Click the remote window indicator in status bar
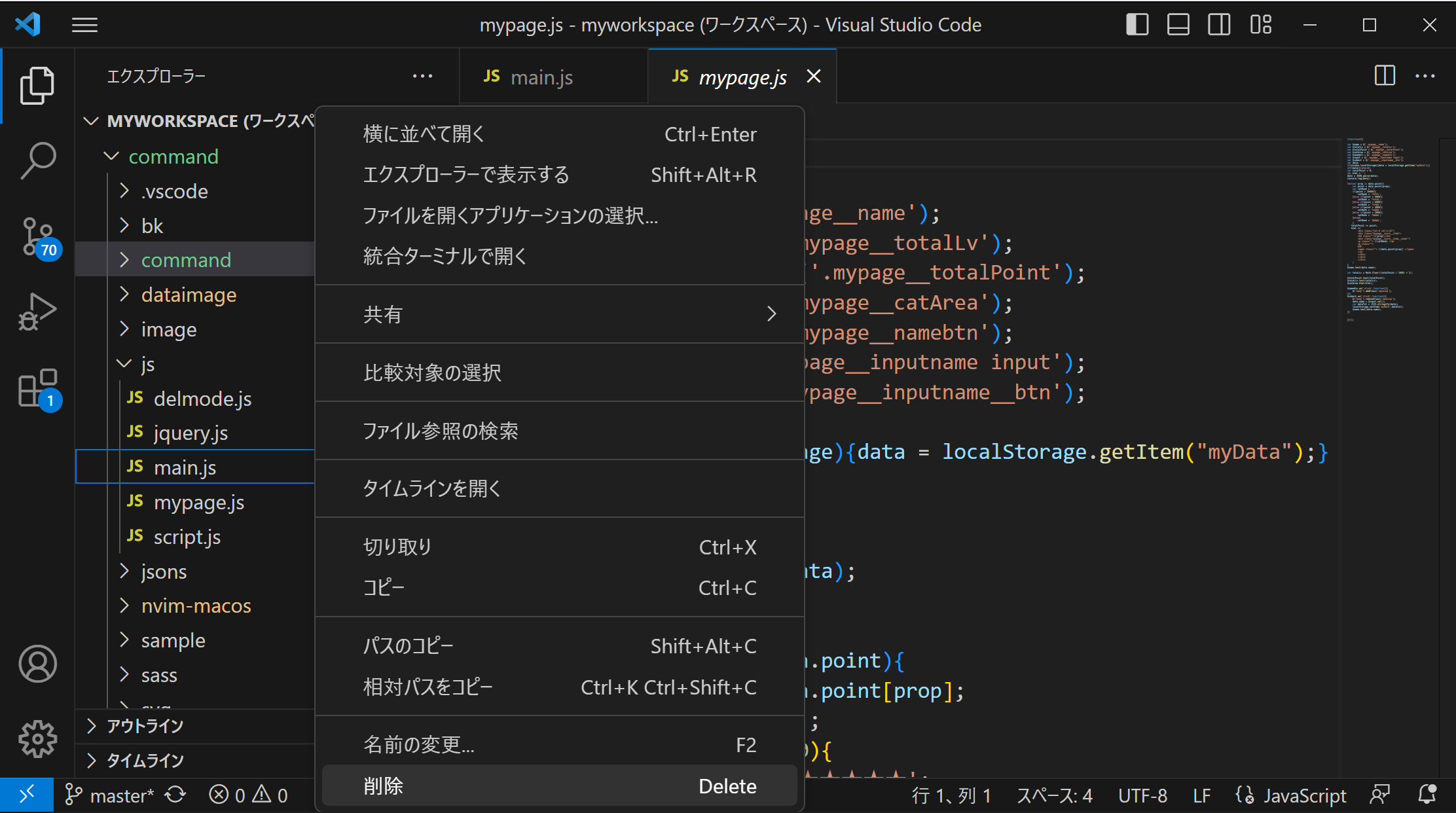 point(27,795)
